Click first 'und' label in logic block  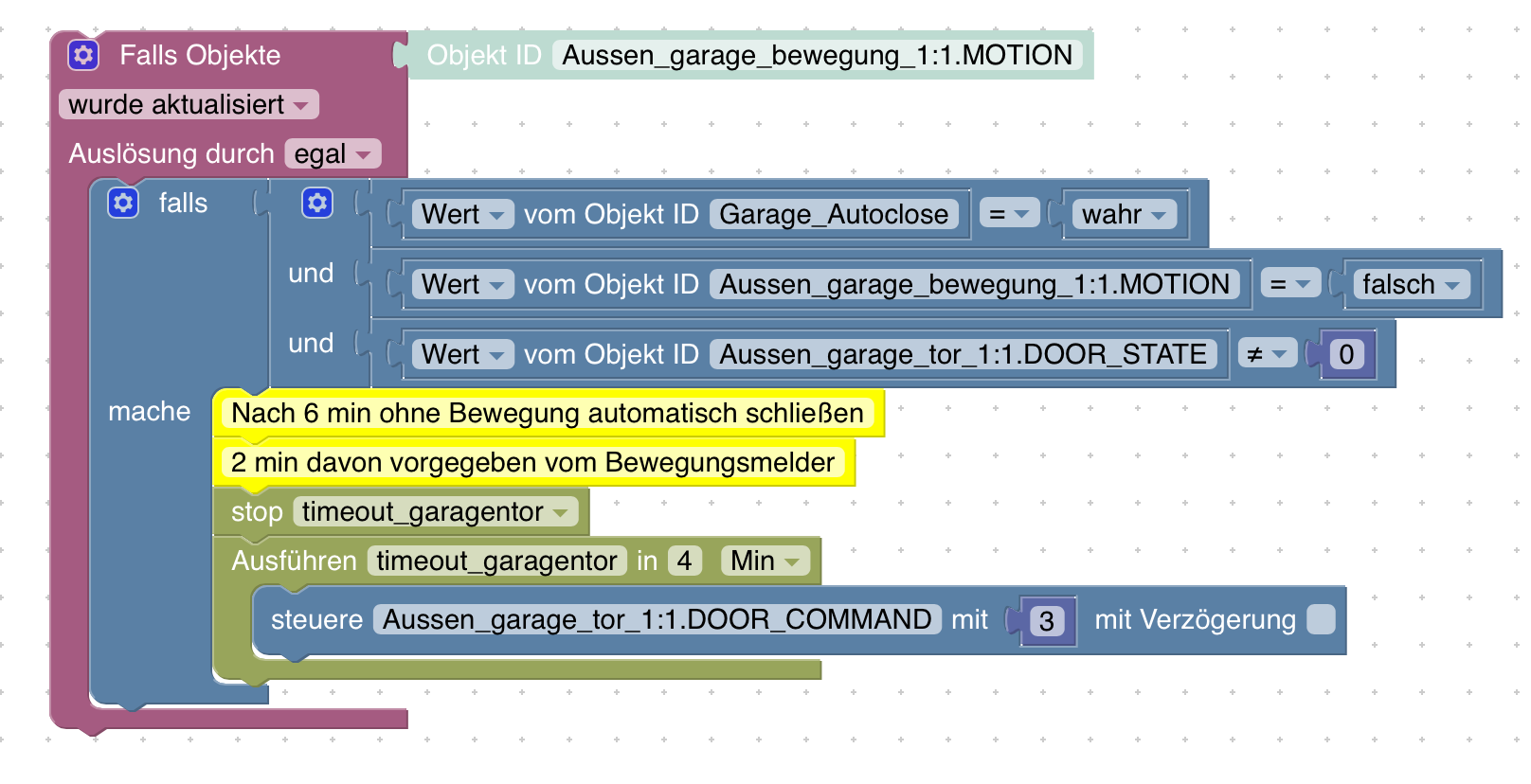(x=311, y=273)
